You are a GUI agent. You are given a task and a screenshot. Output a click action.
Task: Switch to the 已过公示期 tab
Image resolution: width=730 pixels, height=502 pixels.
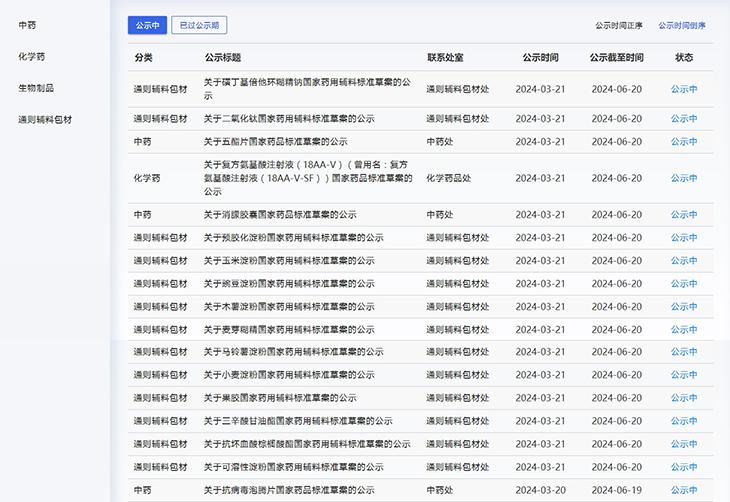(199, 25)
